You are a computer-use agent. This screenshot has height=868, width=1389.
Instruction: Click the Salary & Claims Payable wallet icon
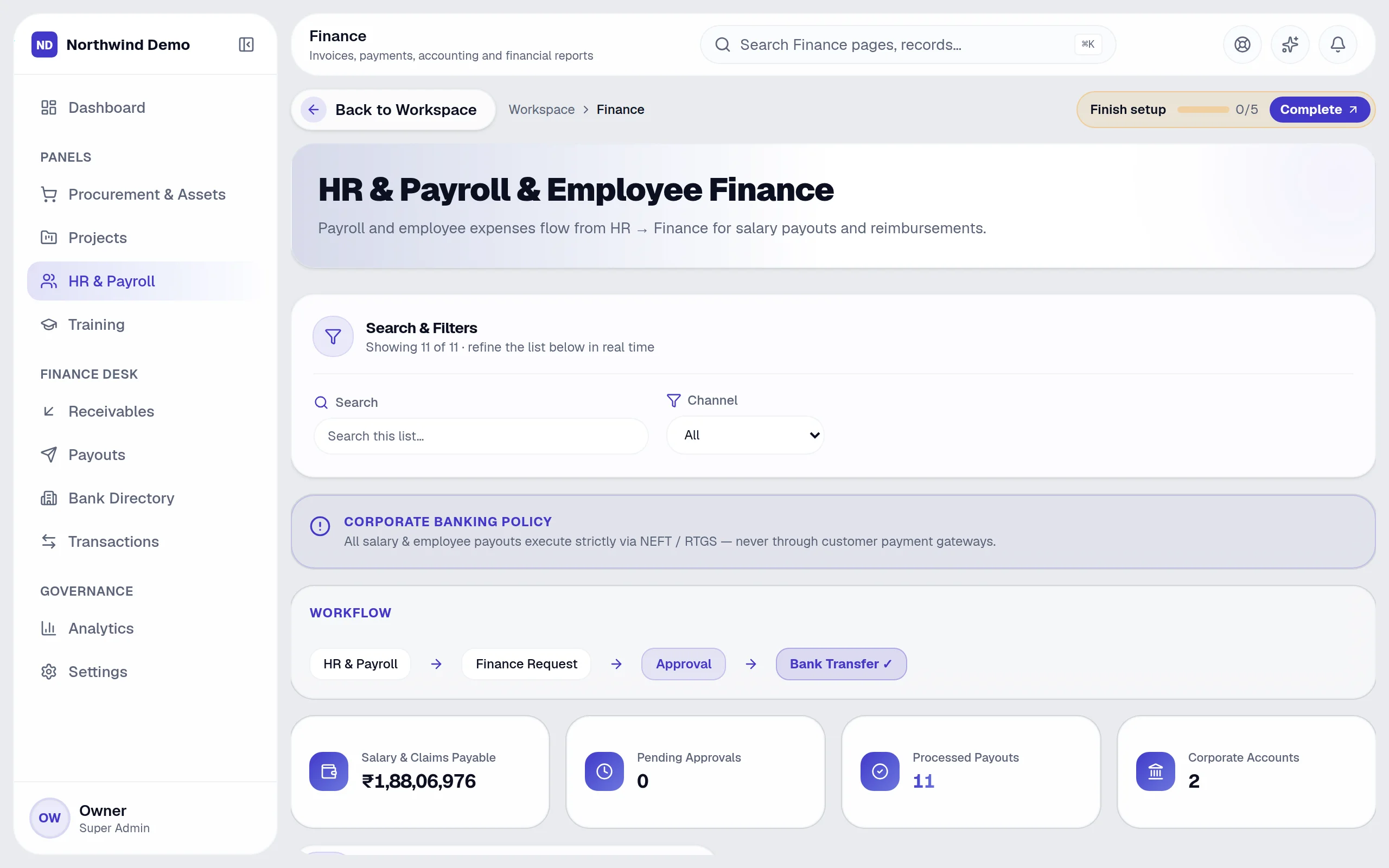(328, 771)
